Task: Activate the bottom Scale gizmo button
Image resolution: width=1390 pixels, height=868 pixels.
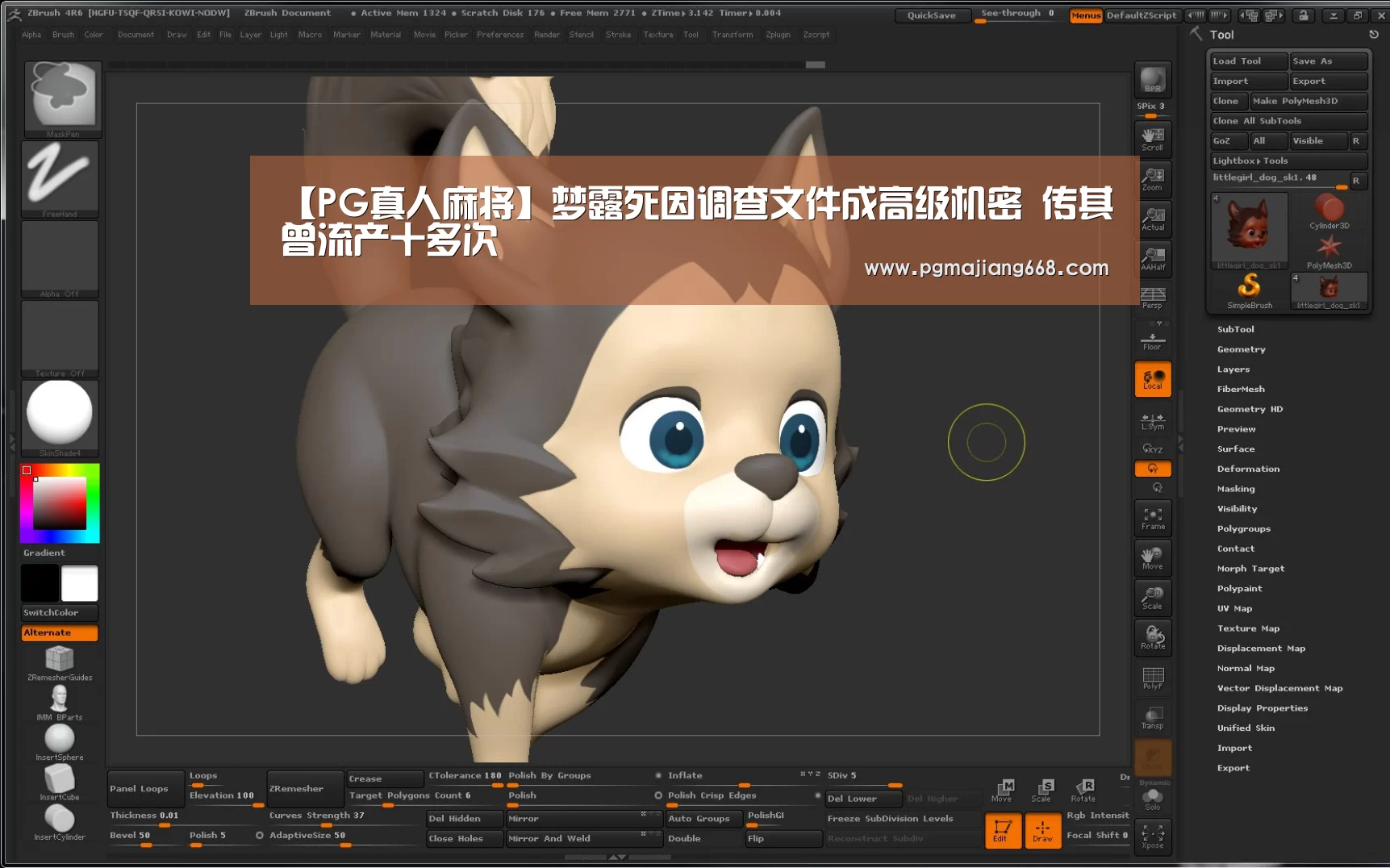Action: point(1041,790)
